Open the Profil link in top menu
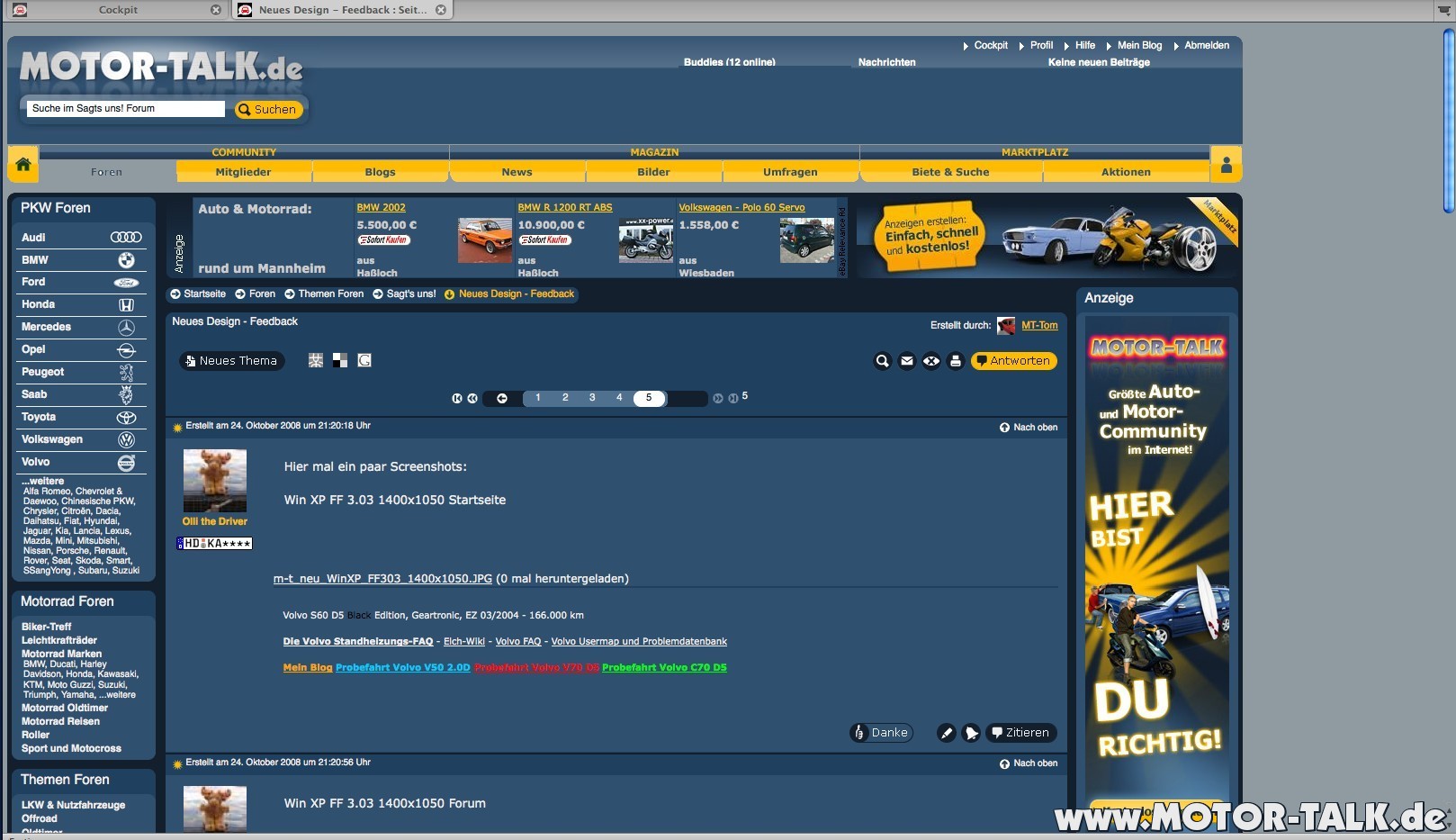This screenshot has width=1456, height=840. click(x=1042, y=45)
